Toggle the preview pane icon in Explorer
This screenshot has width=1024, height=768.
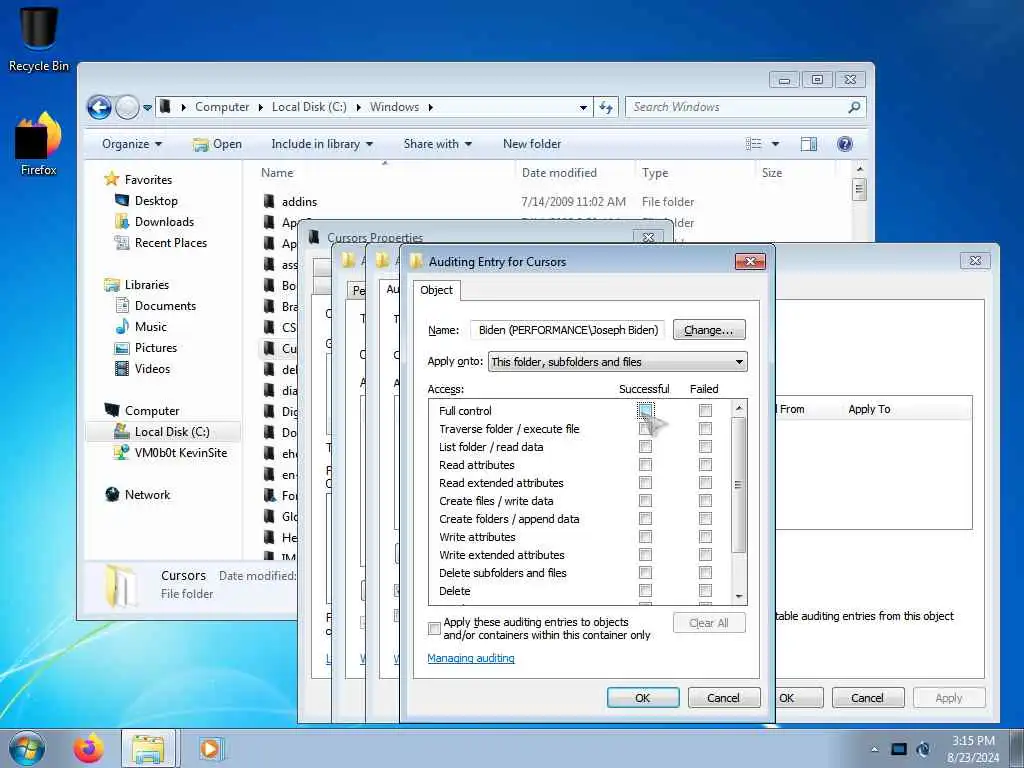tap(808, 144)
